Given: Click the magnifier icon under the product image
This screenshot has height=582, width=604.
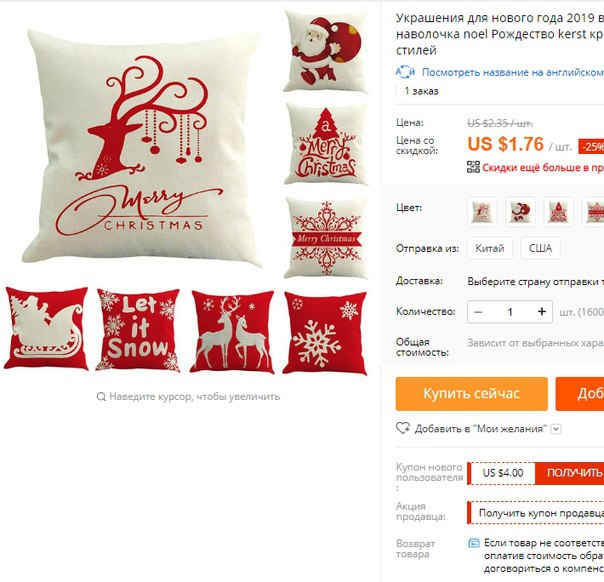Looking at the screenshot, I should 101,396.
